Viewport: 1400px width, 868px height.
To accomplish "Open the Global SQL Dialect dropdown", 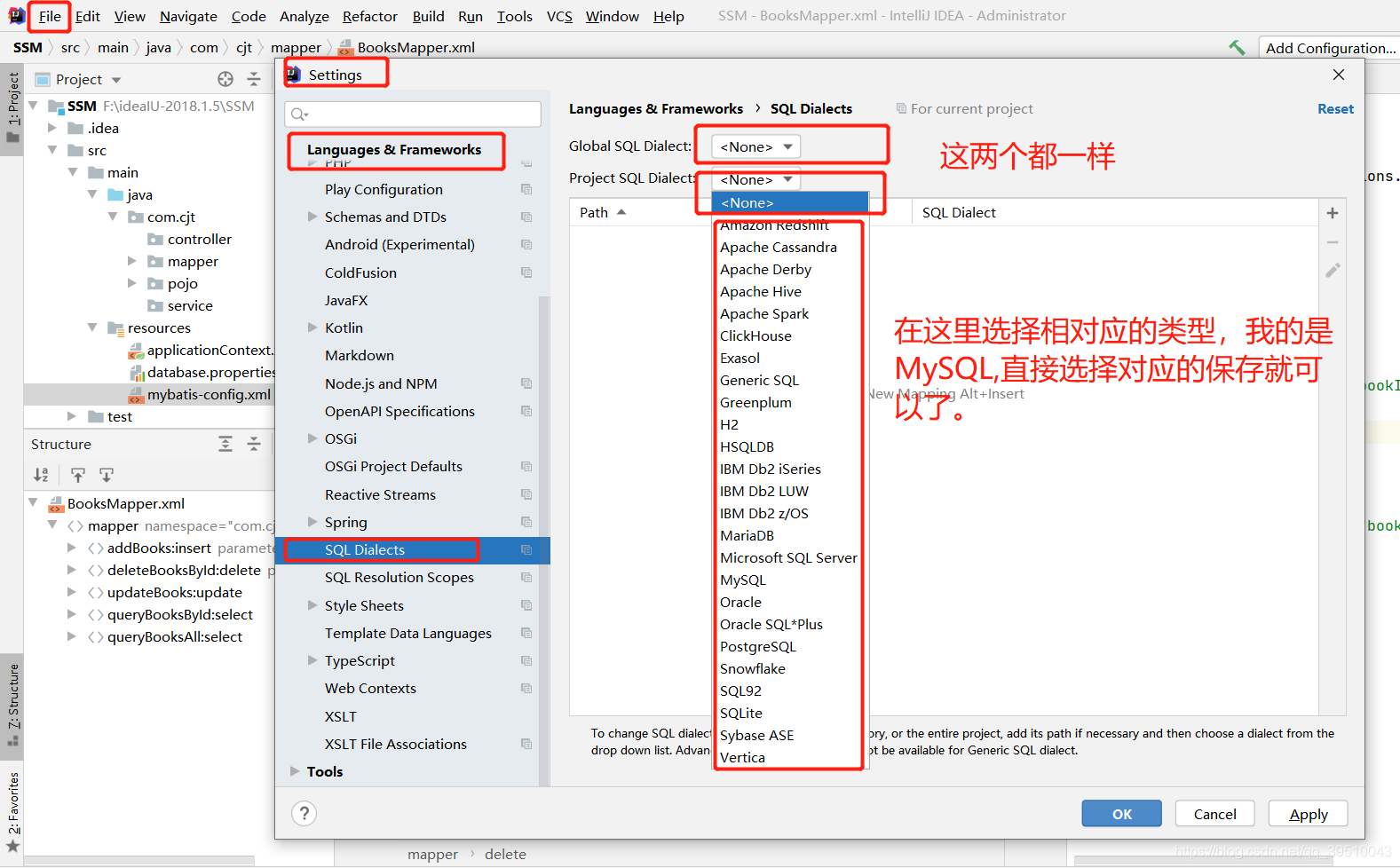I will (x=756, y=146).
